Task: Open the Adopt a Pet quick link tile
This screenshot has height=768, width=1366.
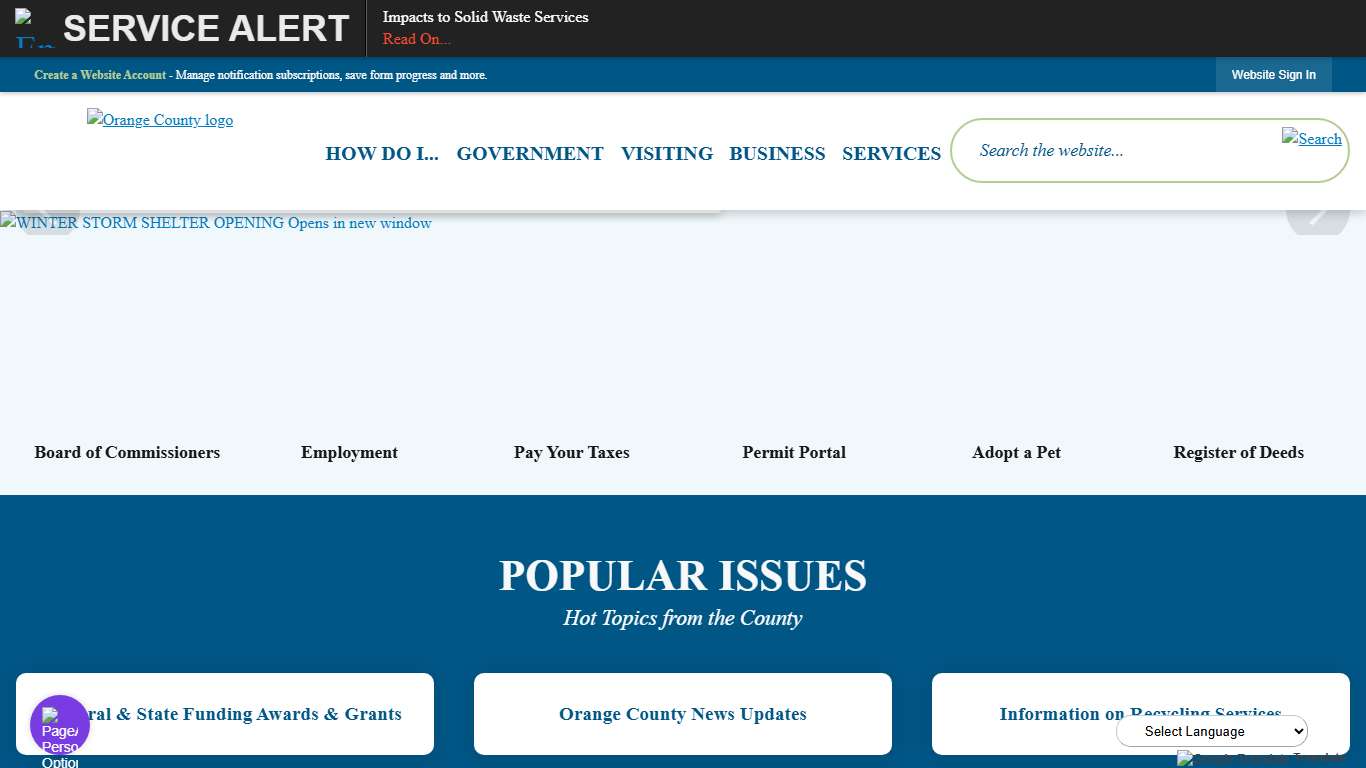Action: click(1016, 452)
